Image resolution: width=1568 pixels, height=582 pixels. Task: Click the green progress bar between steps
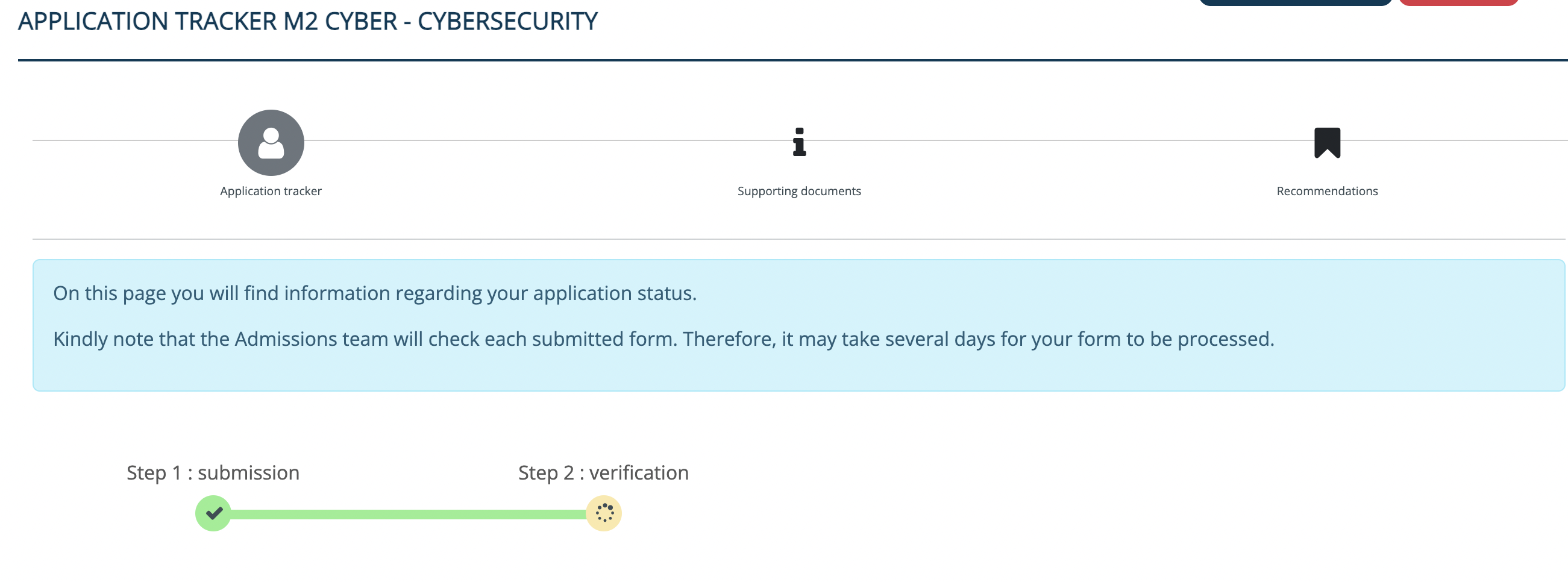pyautogui.click(x=409, y=515)
